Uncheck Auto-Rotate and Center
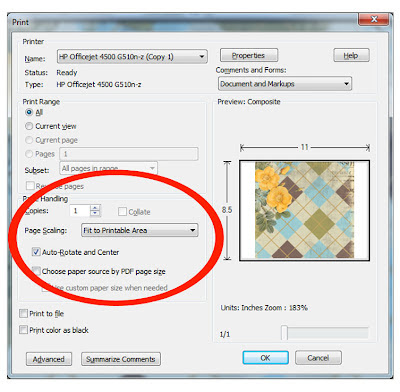 [x=36, y=252]
